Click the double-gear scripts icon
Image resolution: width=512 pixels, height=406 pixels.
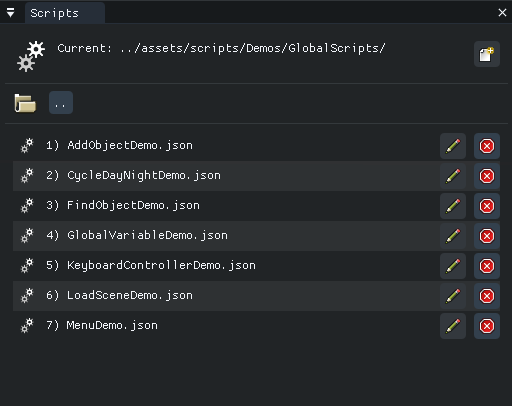coord(31,56)
